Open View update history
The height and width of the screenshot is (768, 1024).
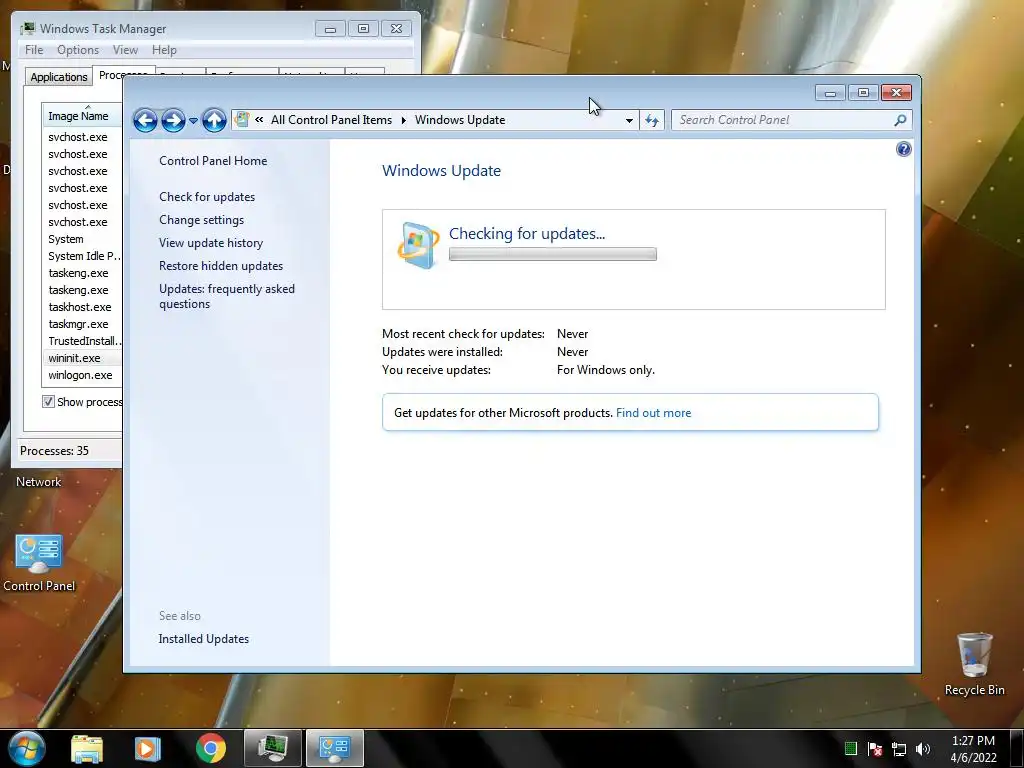tap(211, 243)
